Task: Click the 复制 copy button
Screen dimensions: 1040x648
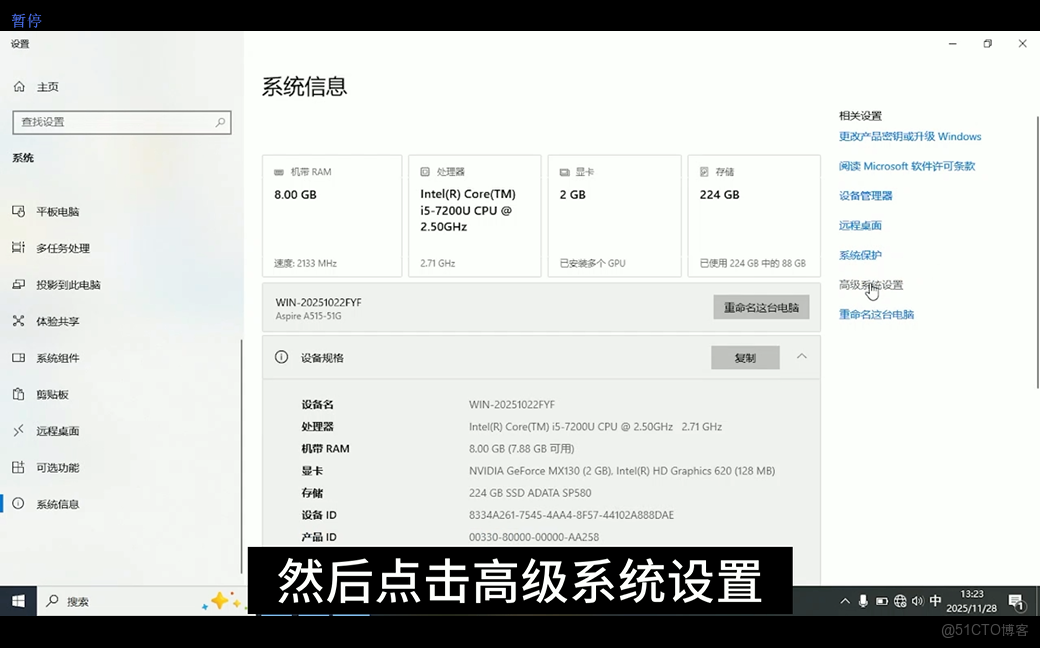Action: [x=745, y=357]
